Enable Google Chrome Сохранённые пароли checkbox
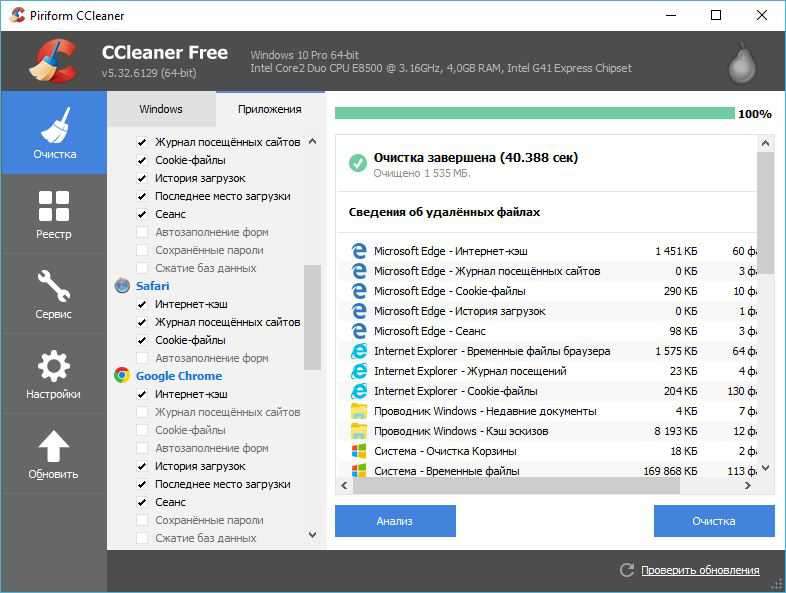Image resolution: width=786 pixels, height=593 pixels. [142, 520]
